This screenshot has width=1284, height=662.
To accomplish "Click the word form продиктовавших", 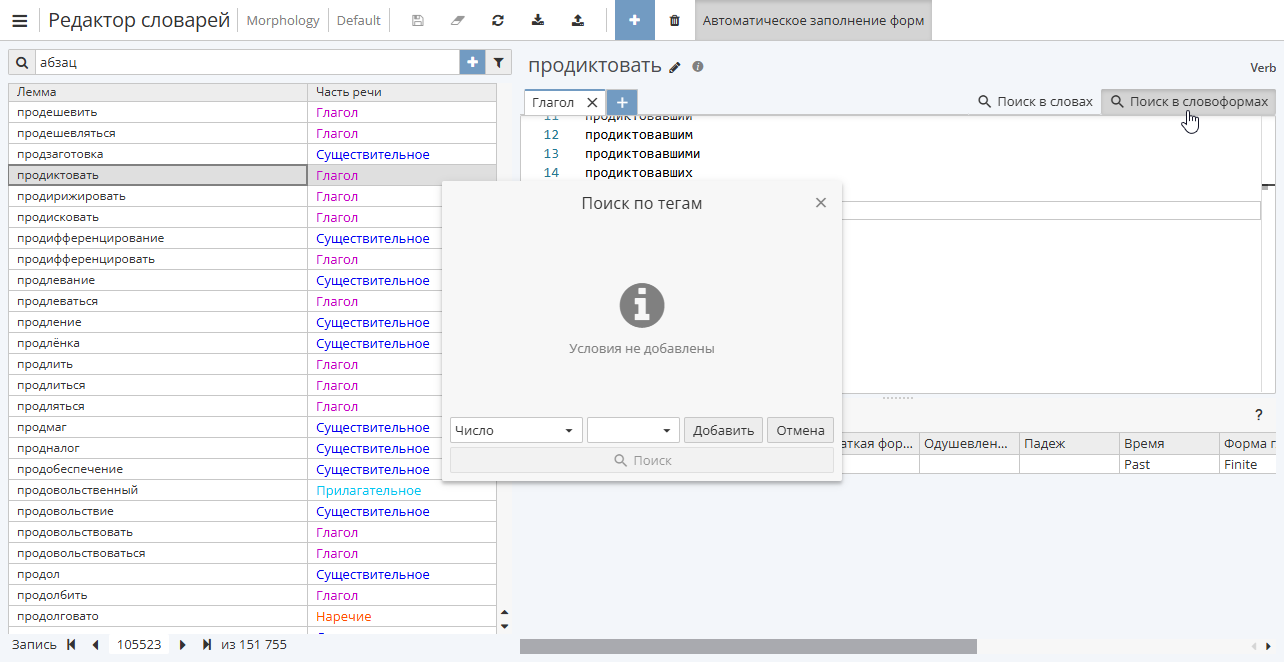I will 638,173.
